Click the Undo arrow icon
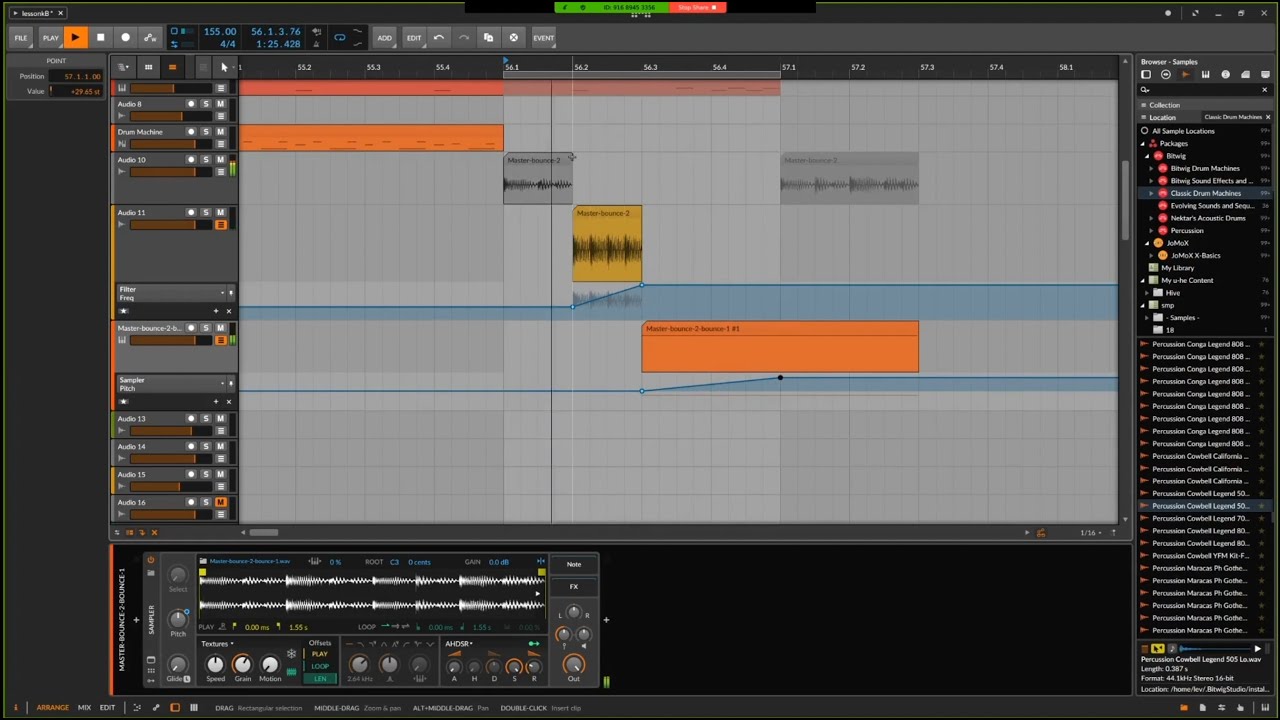Image resolution: width=1280 pixels, height=720 pixels. (x=438, y=38)
